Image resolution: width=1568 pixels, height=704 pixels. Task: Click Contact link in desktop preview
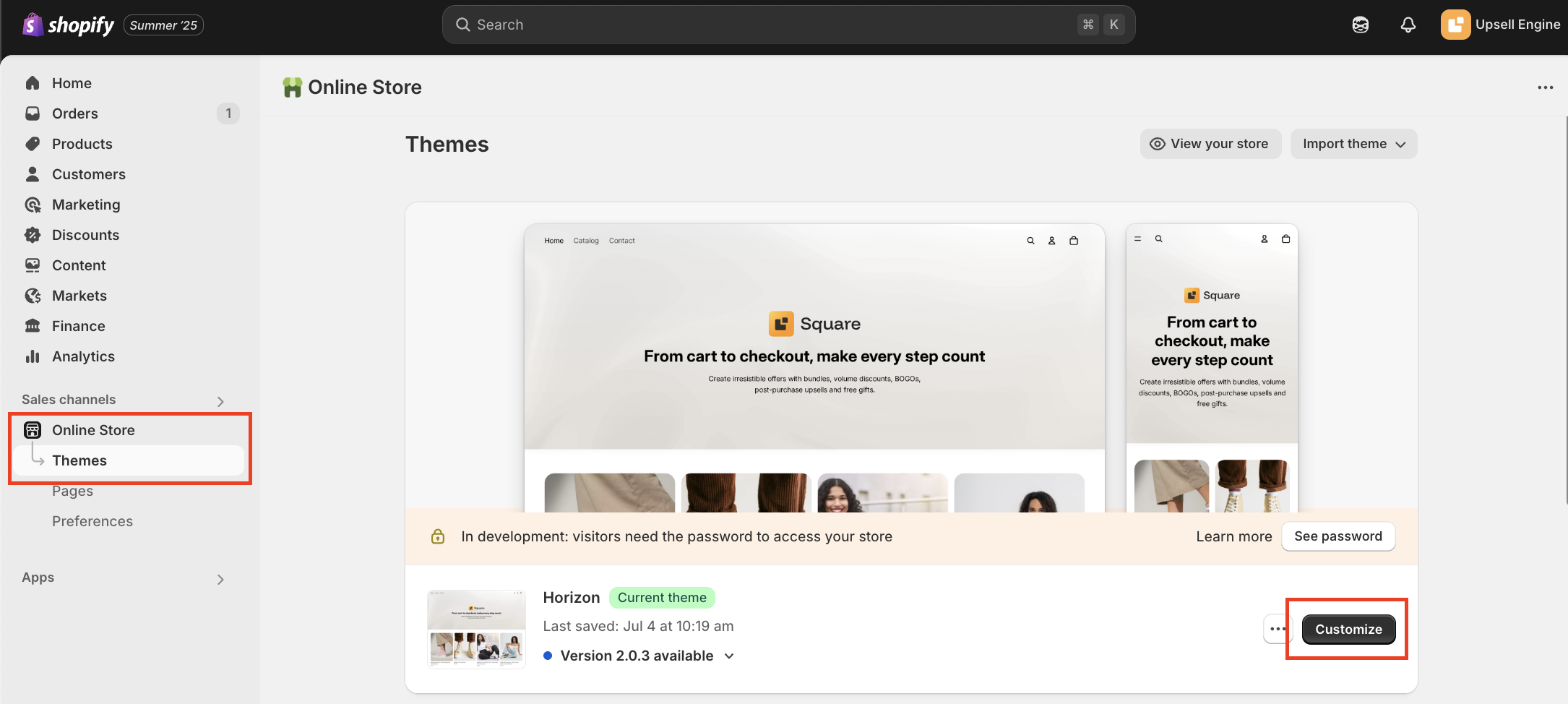click(x=621, y=241)
